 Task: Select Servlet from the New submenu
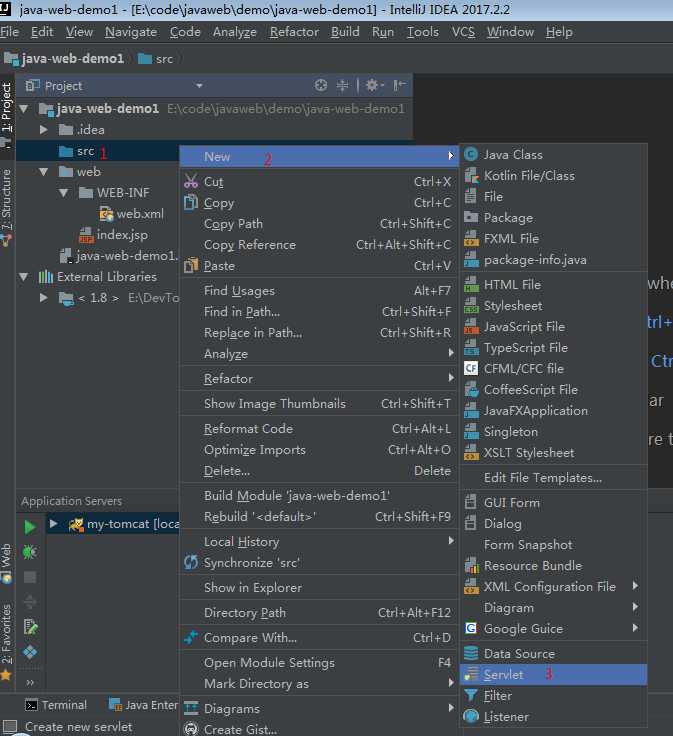tap(553, 675)
